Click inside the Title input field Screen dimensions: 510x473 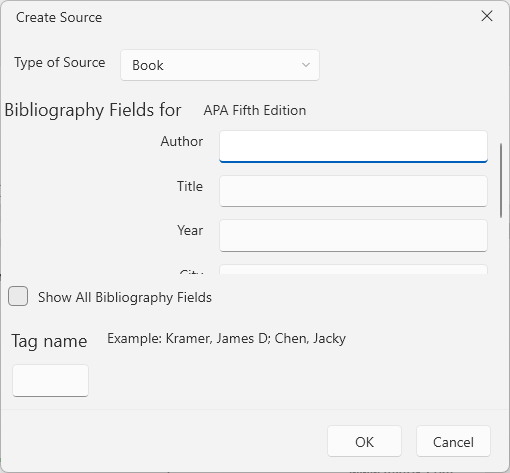pos(353,191)
